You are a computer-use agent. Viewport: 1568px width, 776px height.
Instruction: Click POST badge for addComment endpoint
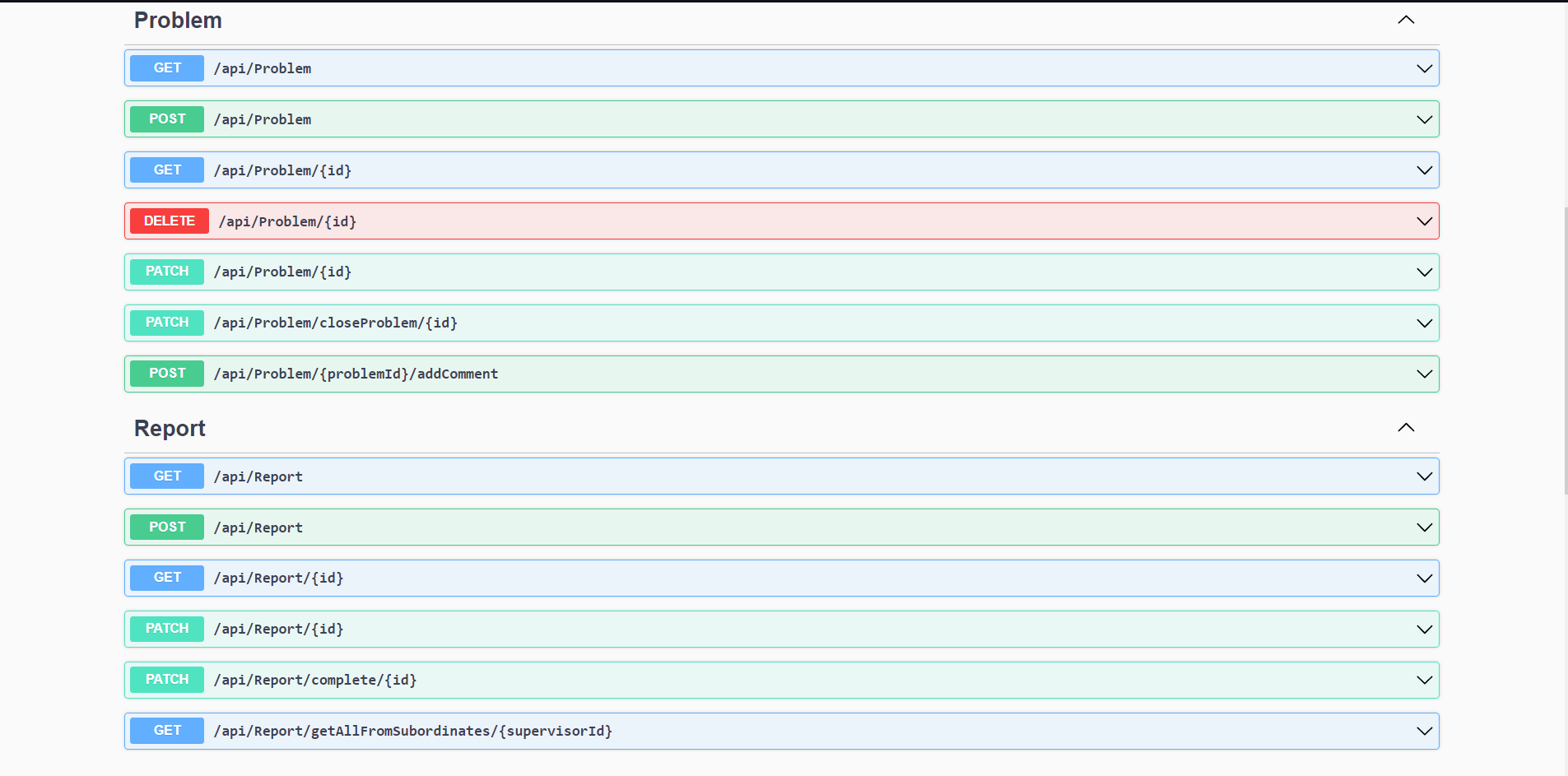click(167, 374)
